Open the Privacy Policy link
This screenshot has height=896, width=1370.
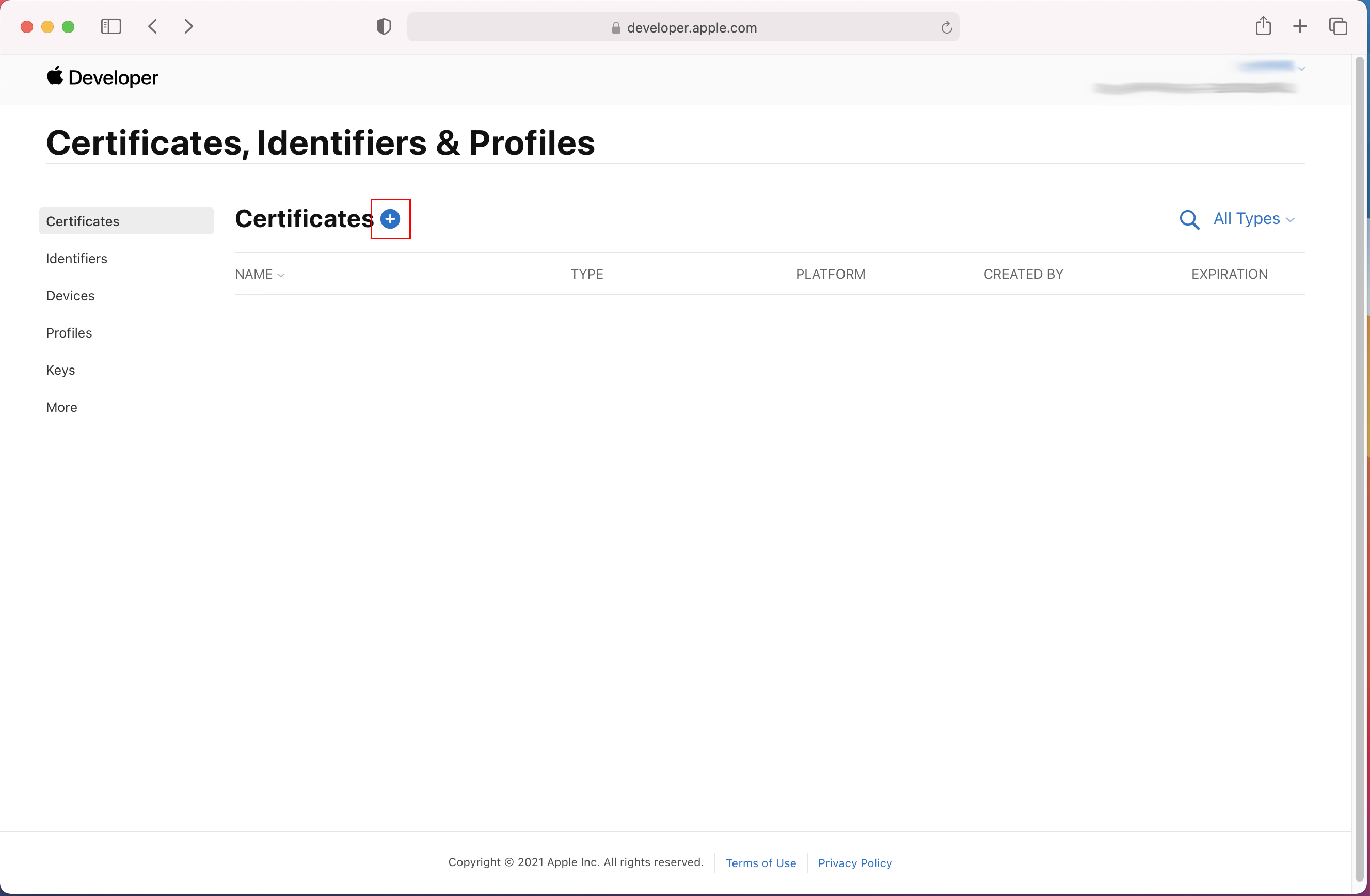point(854,862)
